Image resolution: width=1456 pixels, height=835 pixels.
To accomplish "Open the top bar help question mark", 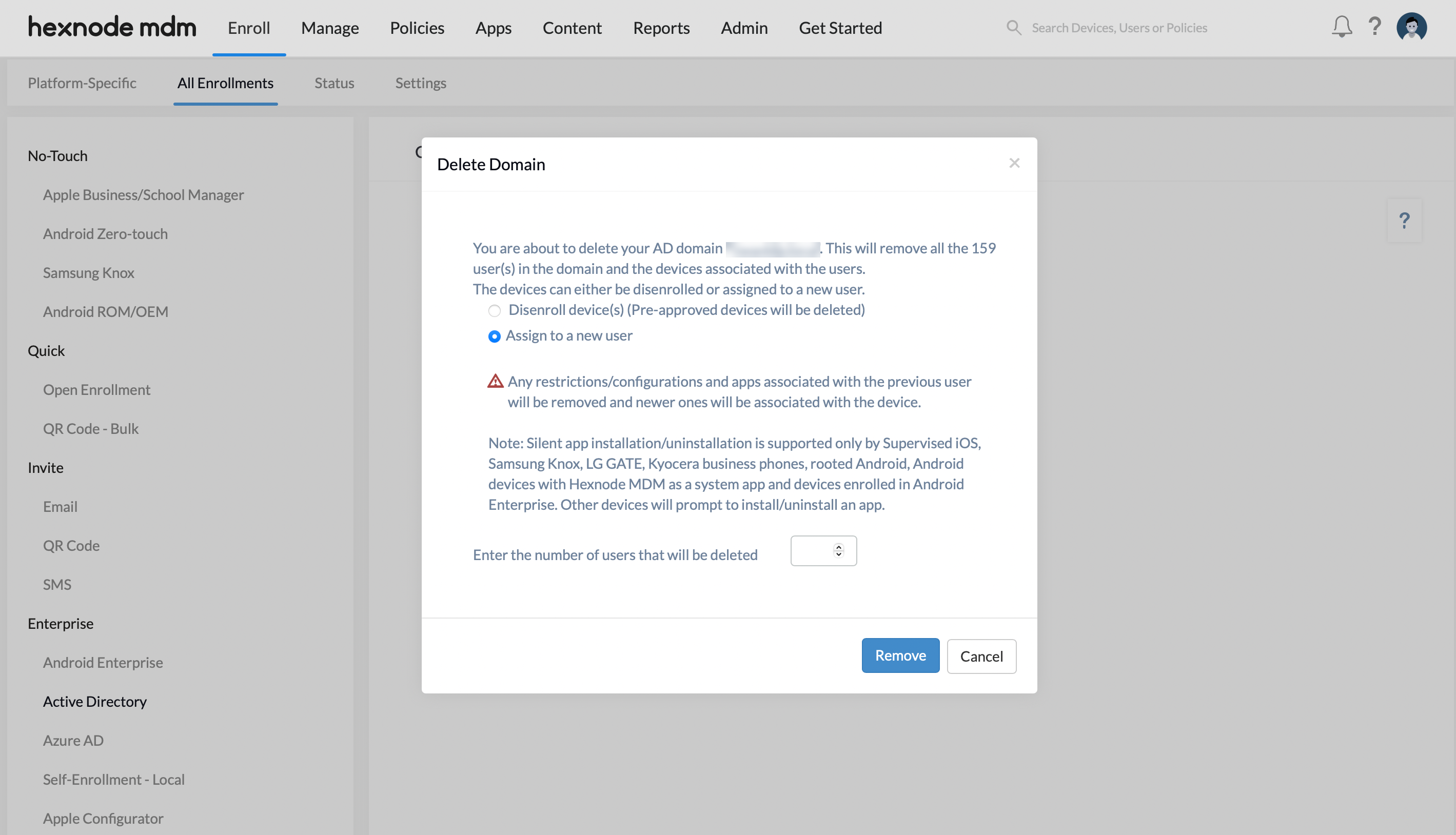I will [x=1374, y=26].
